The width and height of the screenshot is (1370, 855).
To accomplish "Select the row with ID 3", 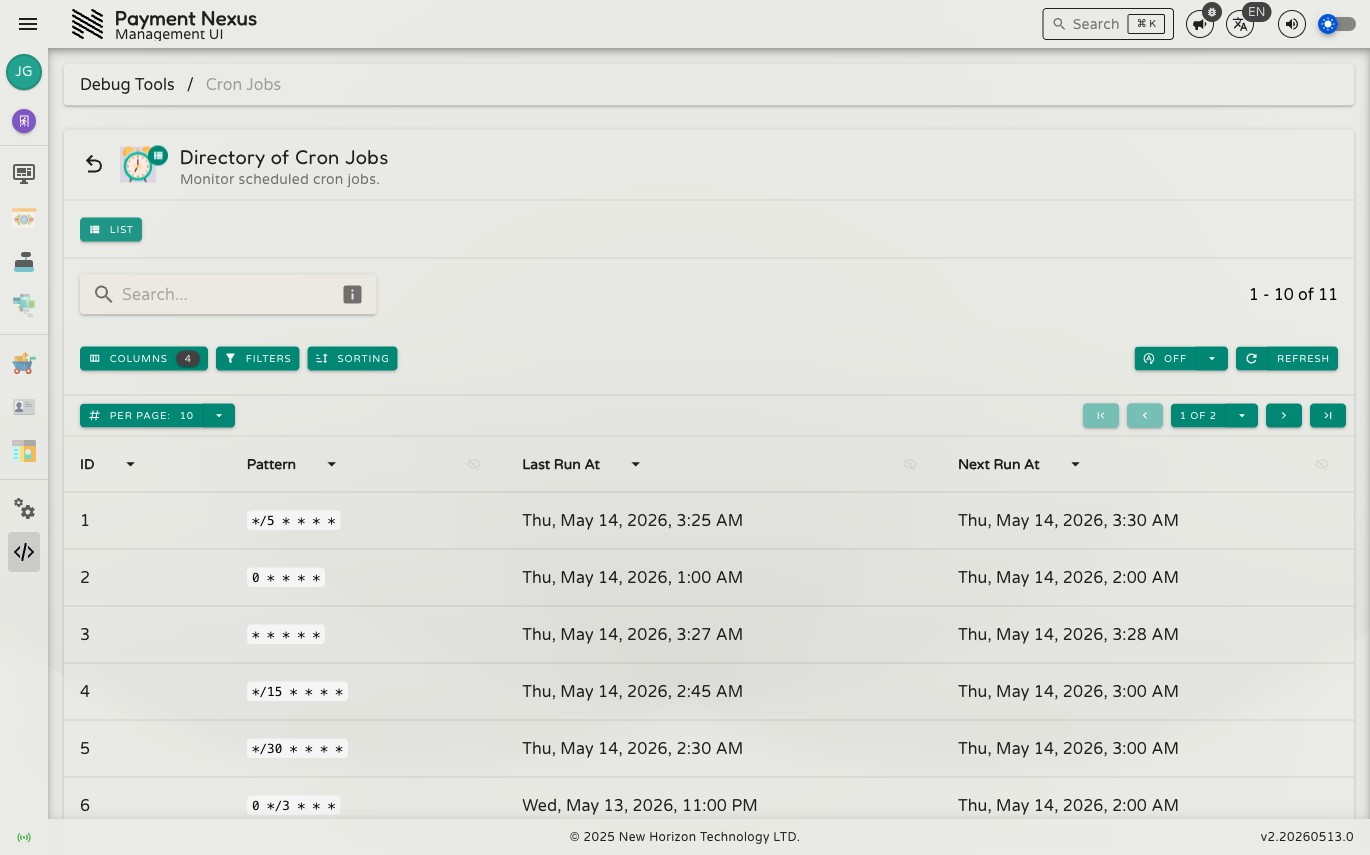I will pos(709,634).
